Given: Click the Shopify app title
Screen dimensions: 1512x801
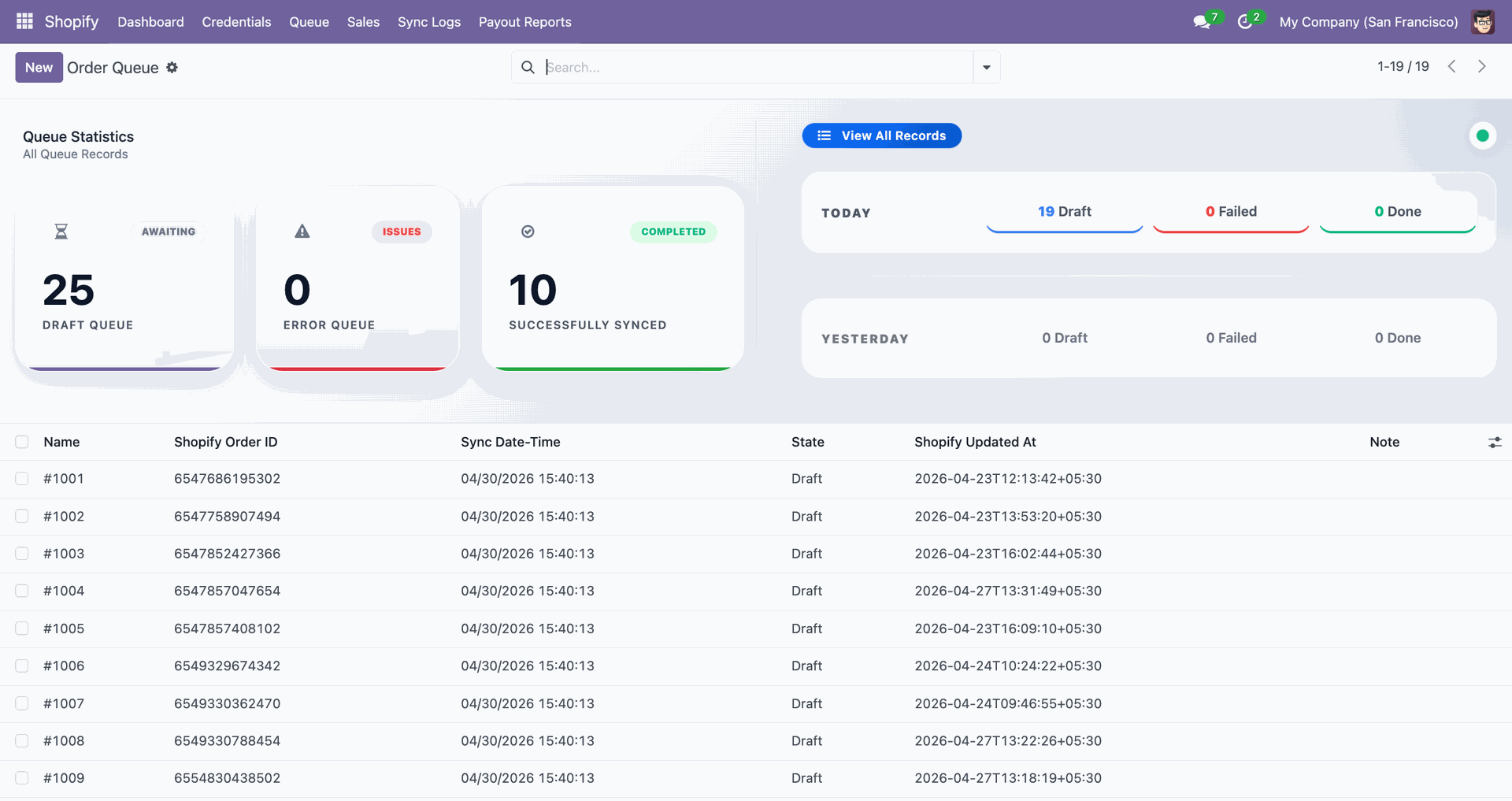Looking at the screenshot, I should [72, 22].
